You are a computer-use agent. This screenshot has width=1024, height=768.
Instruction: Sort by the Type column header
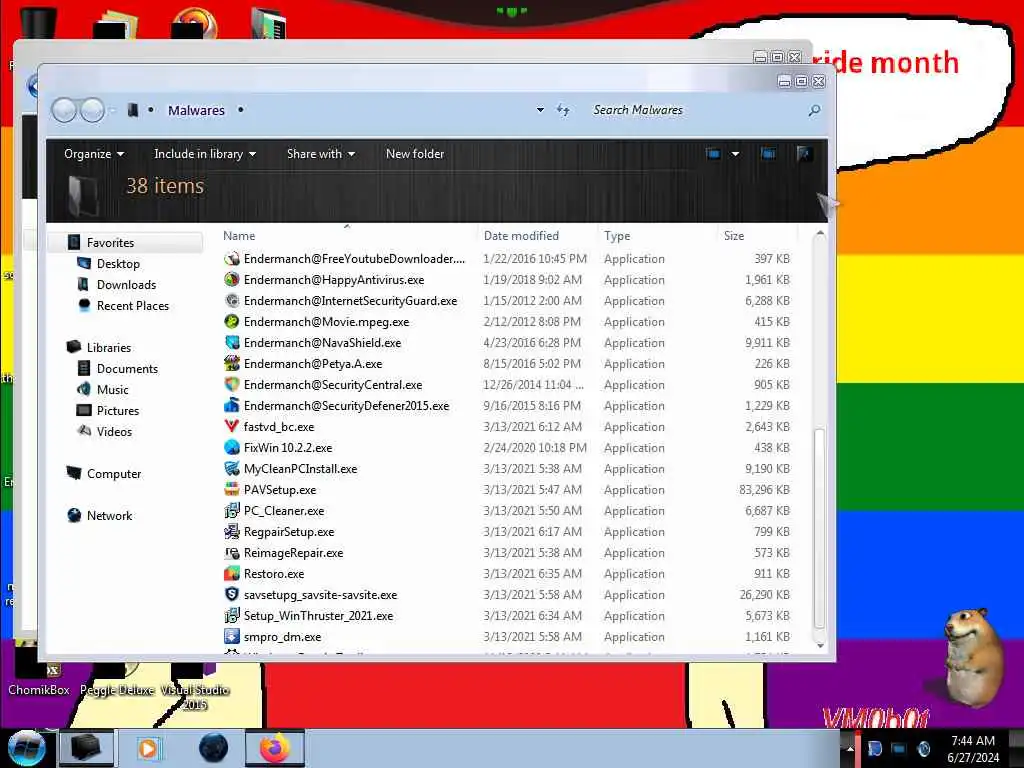(657, 236)
